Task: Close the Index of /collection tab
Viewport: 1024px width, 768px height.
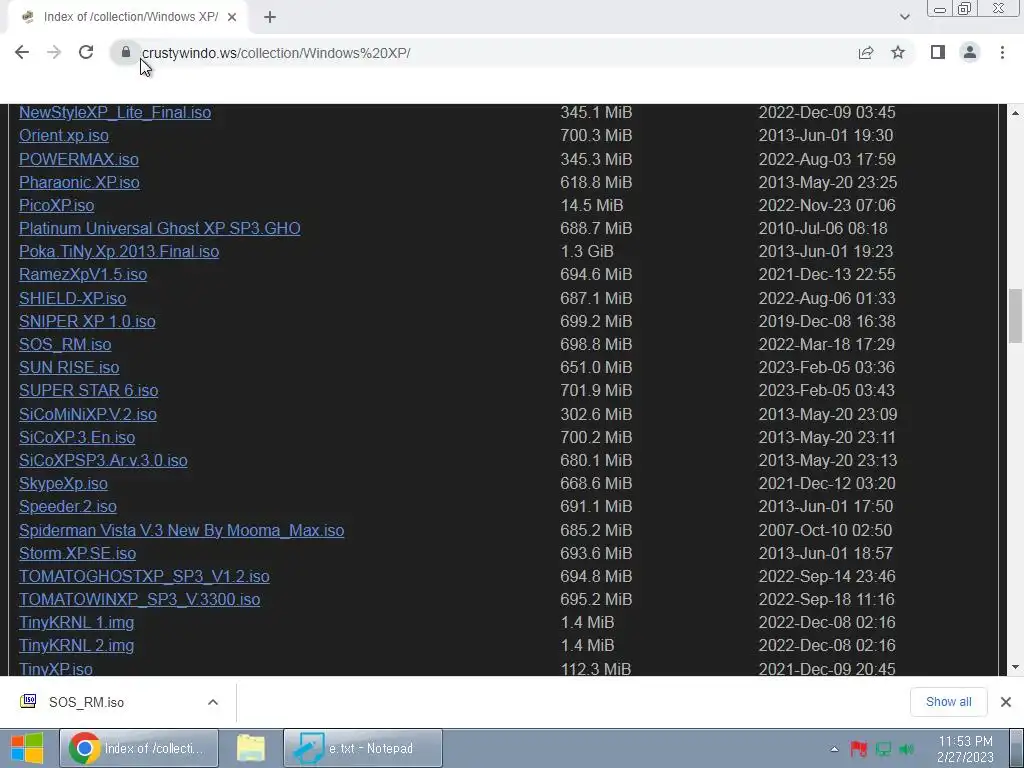Action: [232, 17]
